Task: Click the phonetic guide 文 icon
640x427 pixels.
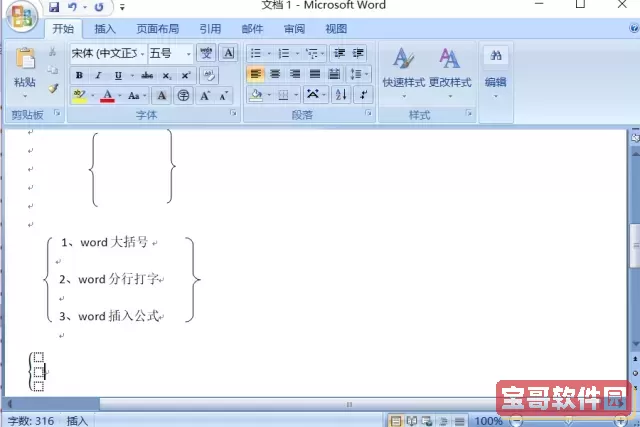Action: (x=206, y=53)
